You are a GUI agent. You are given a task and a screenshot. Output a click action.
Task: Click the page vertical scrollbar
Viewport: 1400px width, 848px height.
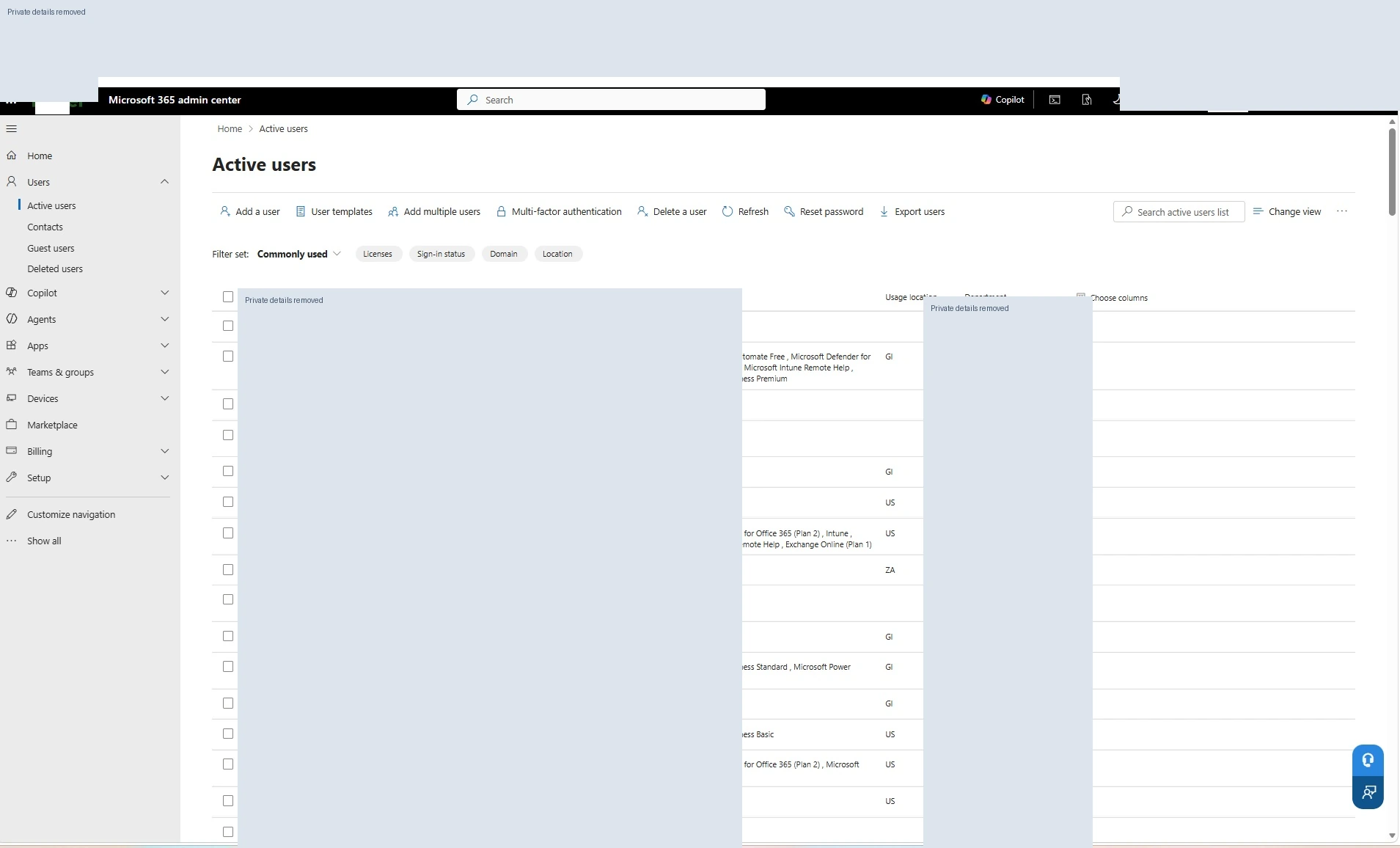(x=1392, y=172)
